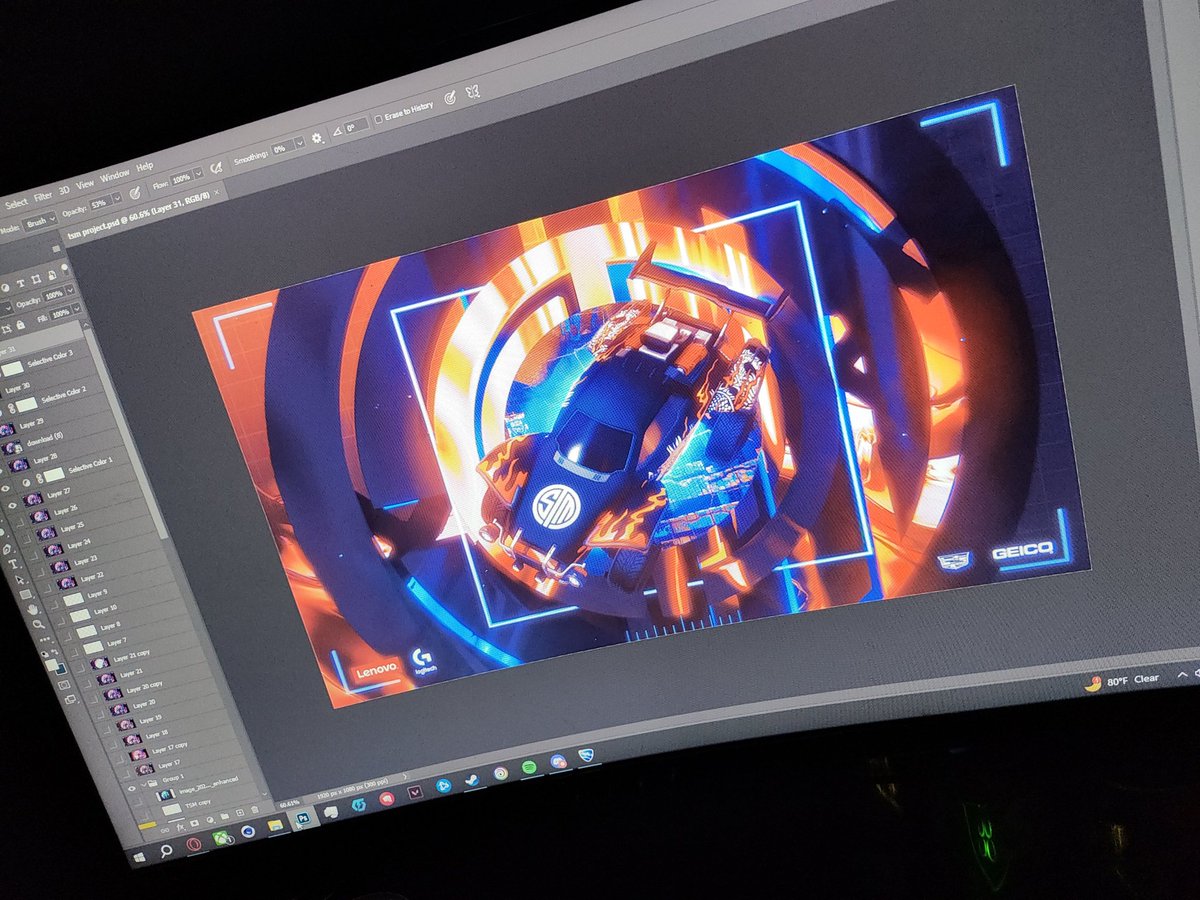Viewport: 1200px width, 900px height.
Task: Expand the eraser Opacity 53% dropdown arrow
Action: (118, 198)
